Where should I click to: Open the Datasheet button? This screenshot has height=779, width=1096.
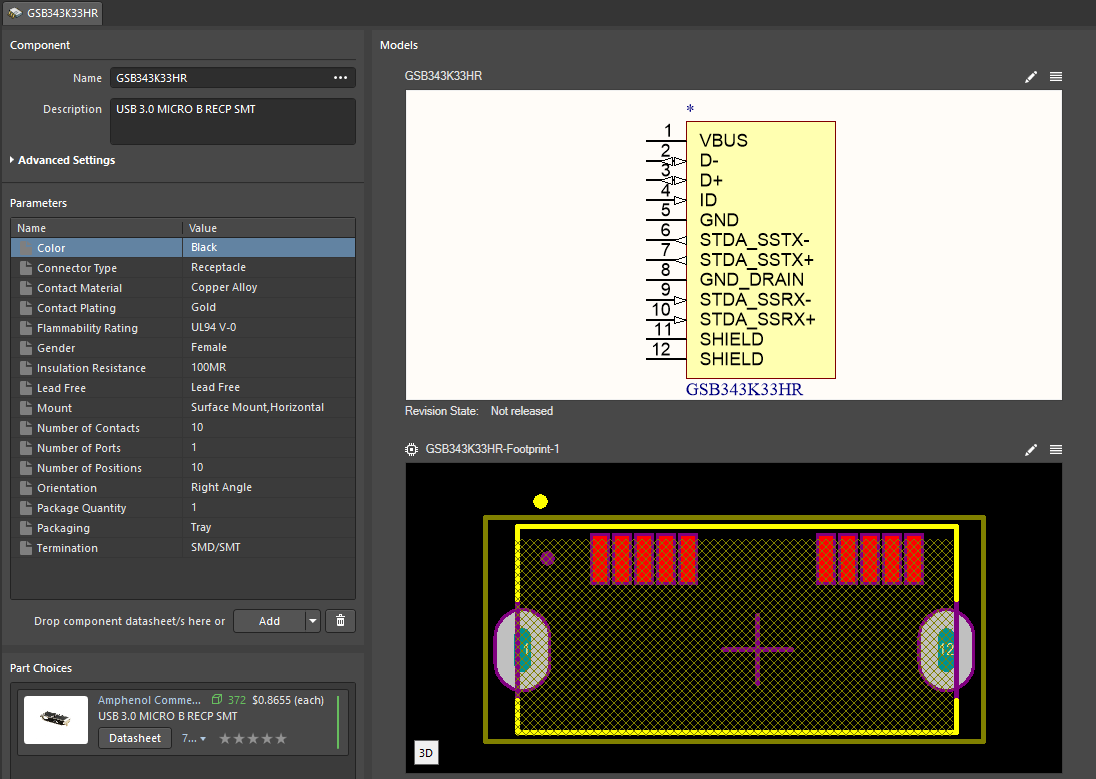pos(135,738)
